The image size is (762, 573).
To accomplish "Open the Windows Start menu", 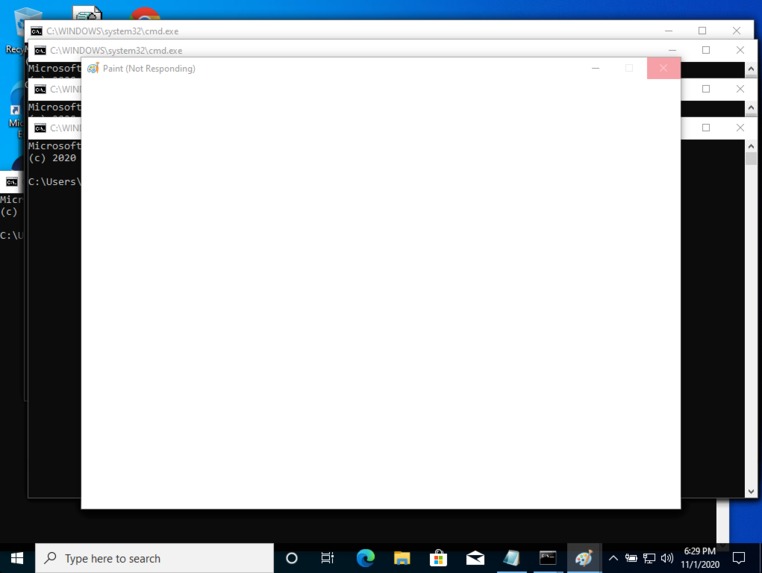I will (x=17, y=558).
